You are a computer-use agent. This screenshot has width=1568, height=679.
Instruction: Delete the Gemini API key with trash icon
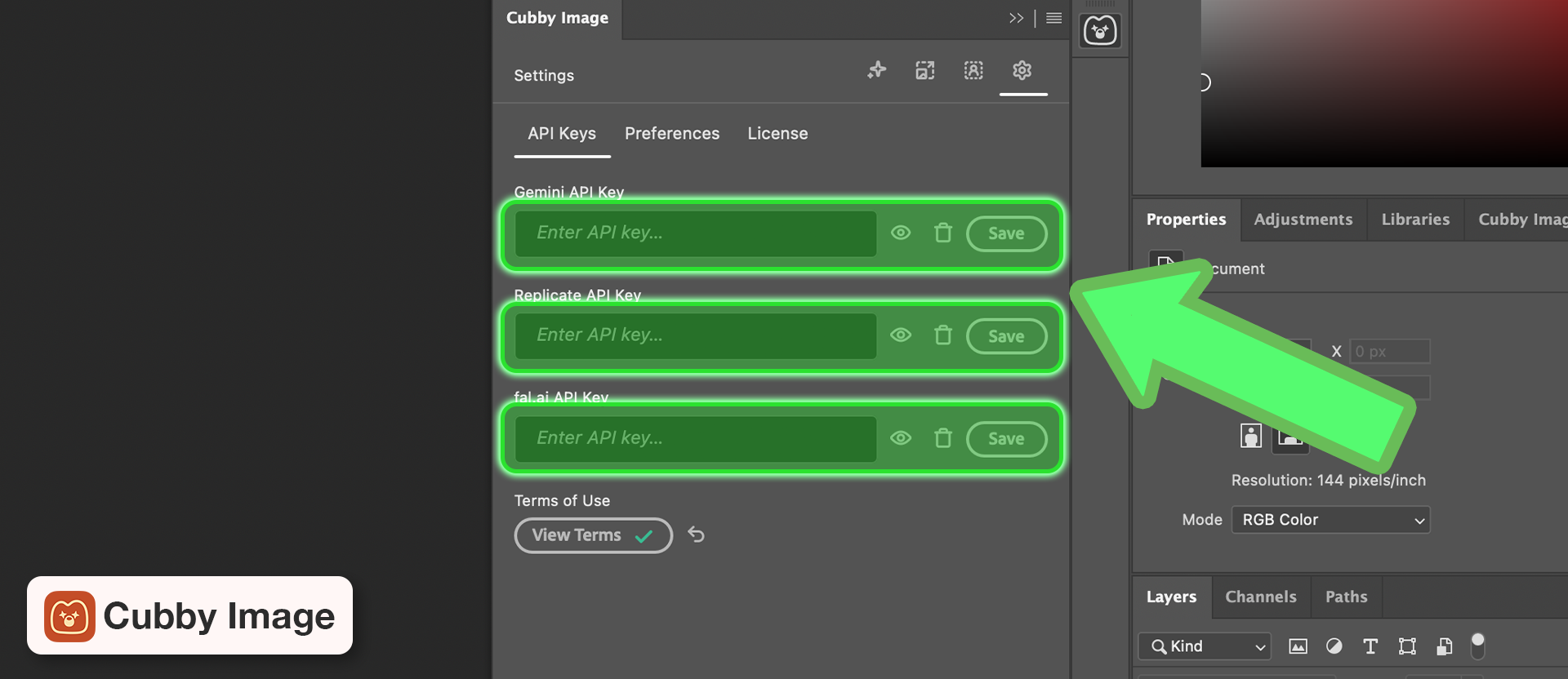943,233
